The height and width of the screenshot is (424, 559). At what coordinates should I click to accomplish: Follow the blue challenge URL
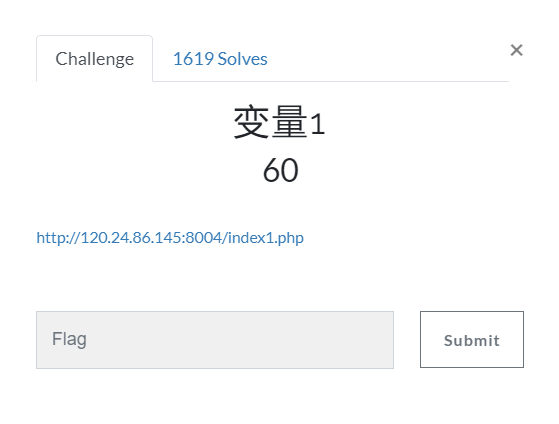[x=170, y=237]
